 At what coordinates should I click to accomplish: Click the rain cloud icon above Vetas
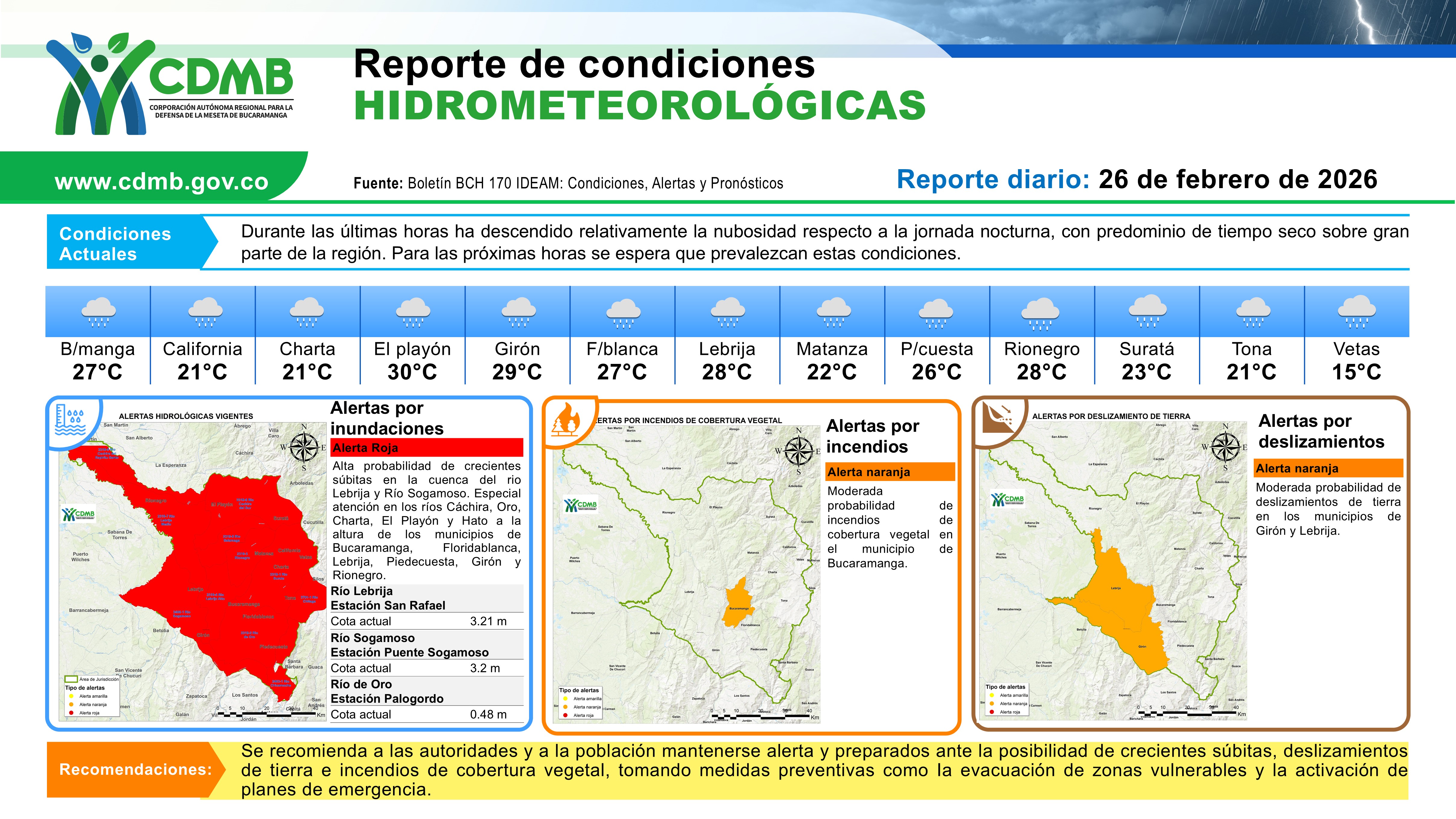1356,312
